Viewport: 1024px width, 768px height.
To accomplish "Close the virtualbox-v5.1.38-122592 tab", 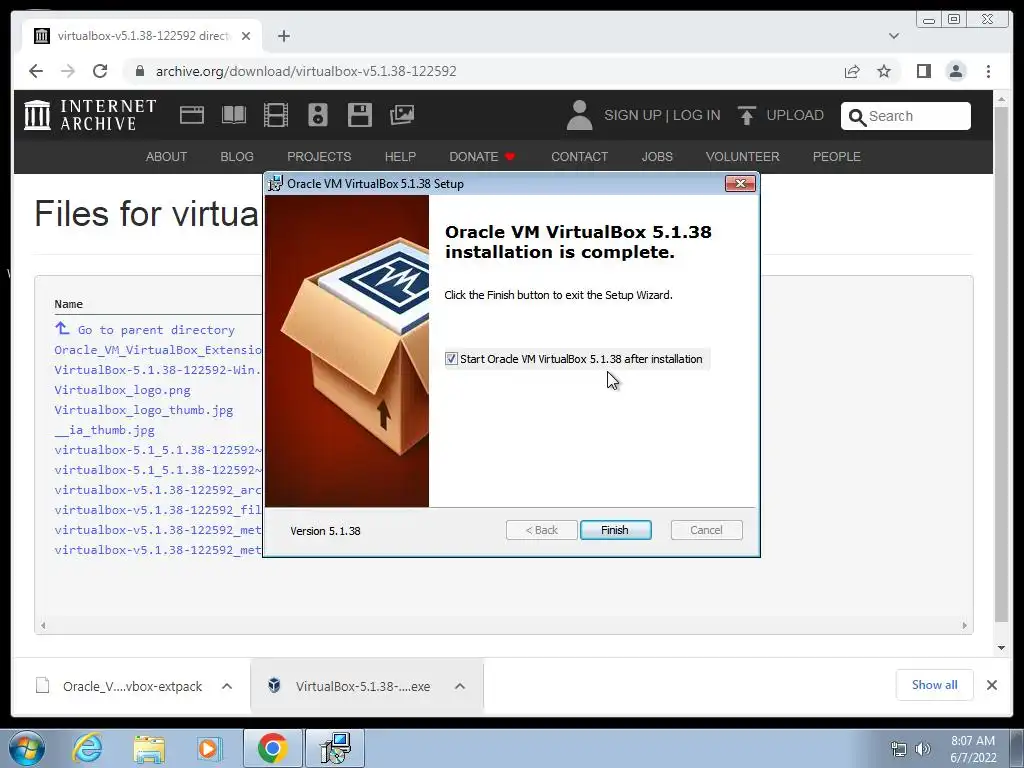I will tap(246, 36).
